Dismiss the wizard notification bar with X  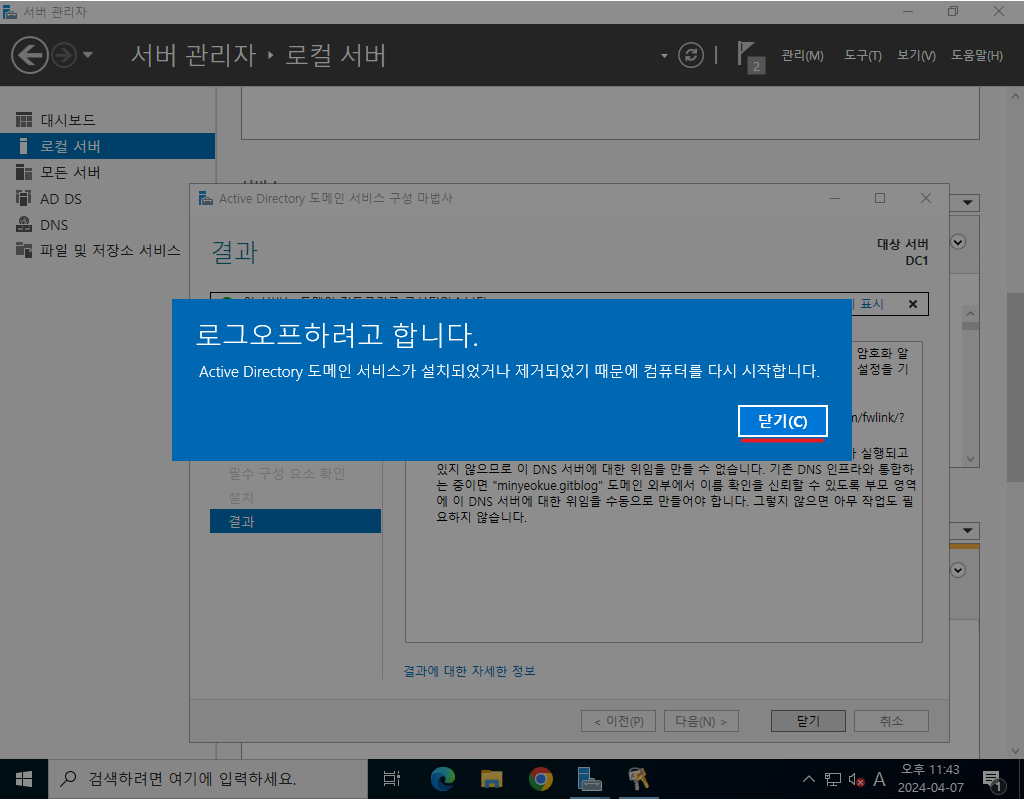(x=913, y=304)
